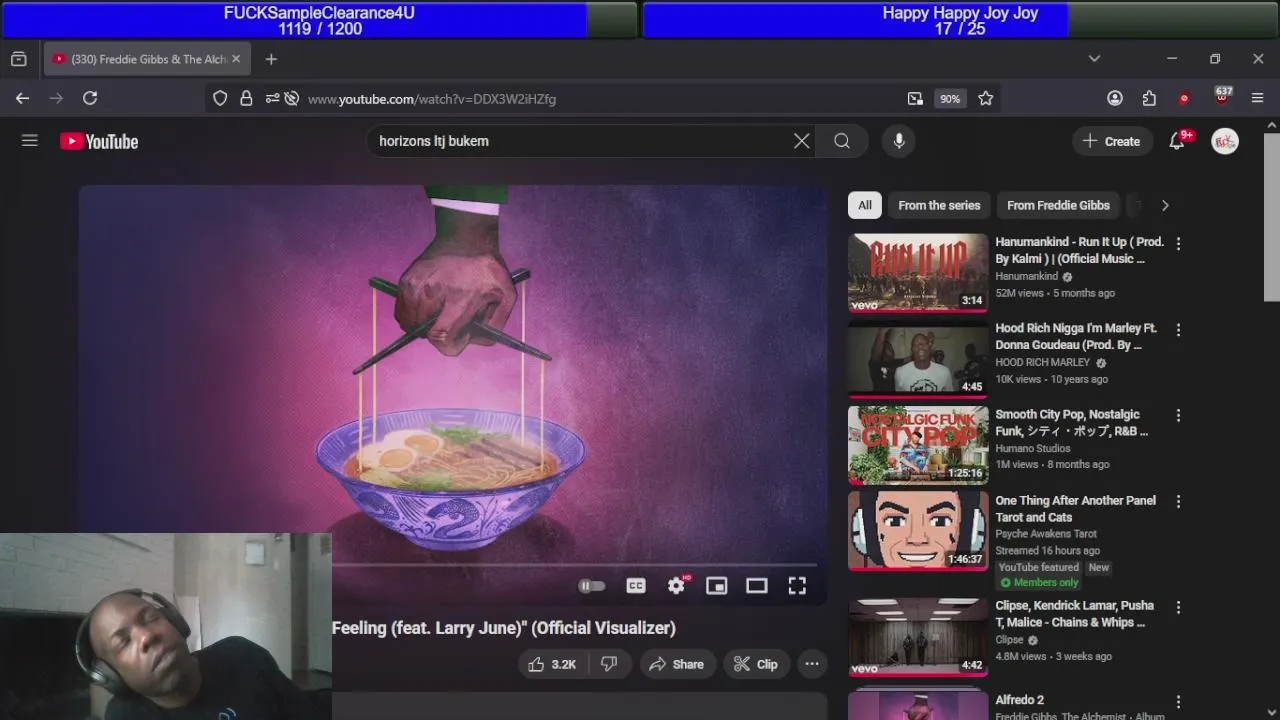
Task: Toggle the autoplay switch in player
Action: tap(592, 586)
